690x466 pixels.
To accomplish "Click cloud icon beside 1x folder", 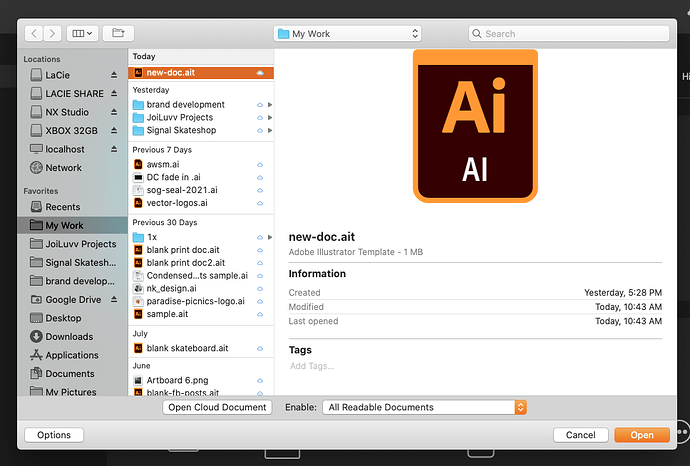I will point(260,238).
